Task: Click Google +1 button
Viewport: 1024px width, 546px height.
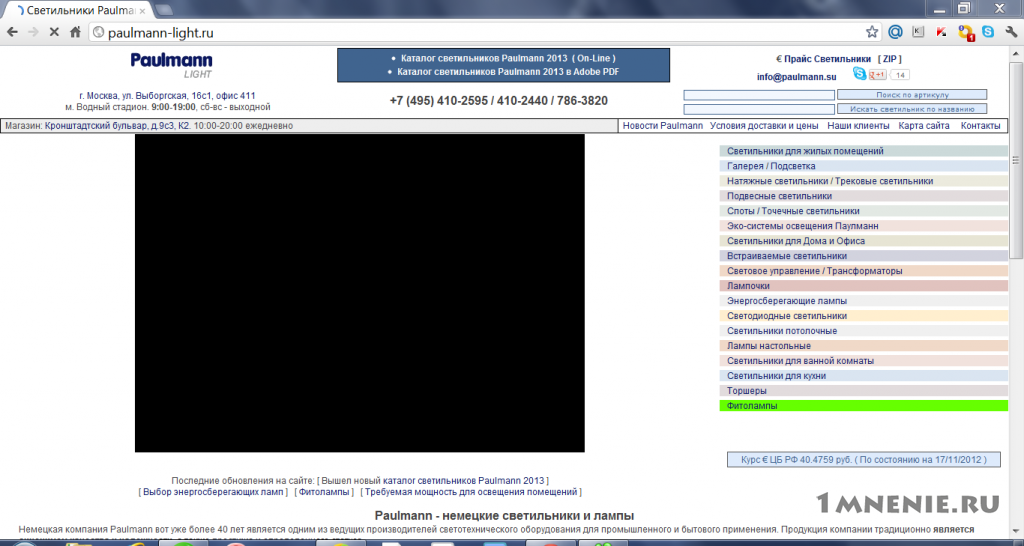Action: tap(878, 74)
